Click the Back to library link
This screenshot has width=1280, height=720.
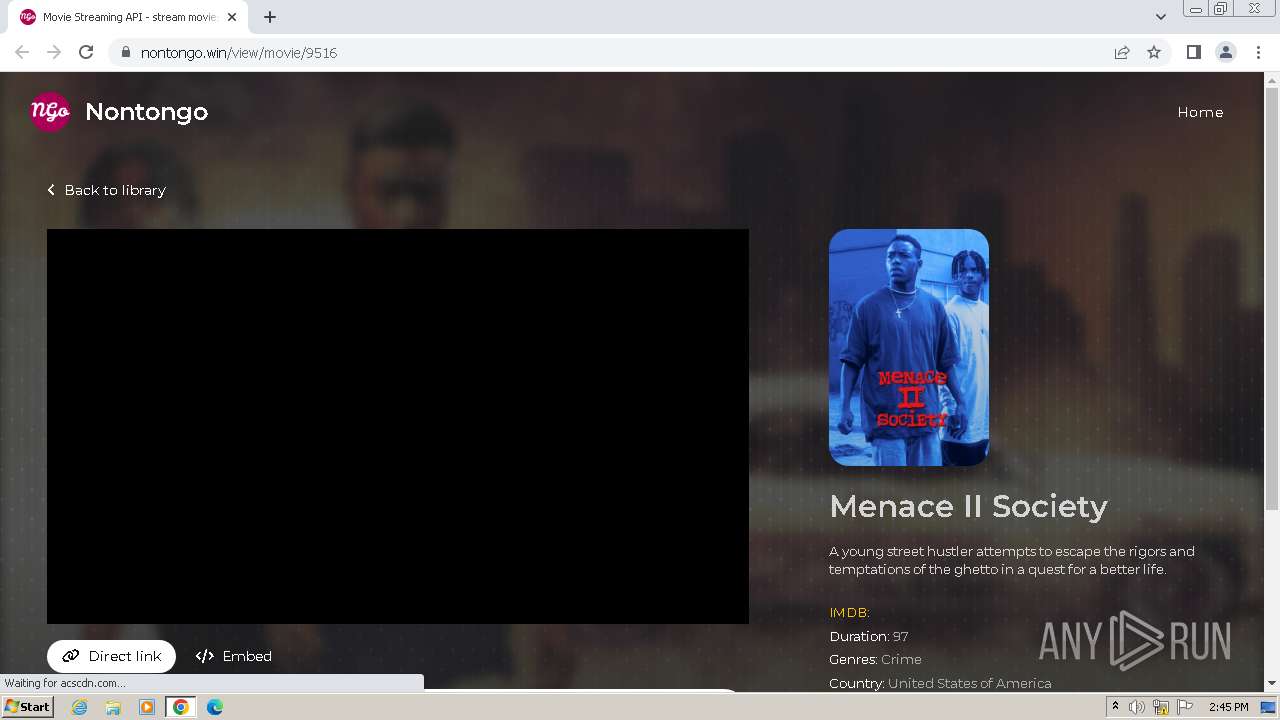click(106, 190)
